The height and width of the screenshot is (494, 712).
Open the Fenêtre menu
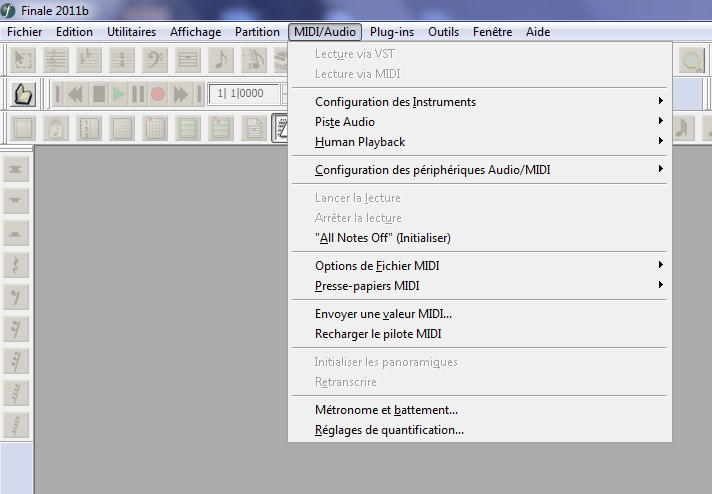[492, 32]
